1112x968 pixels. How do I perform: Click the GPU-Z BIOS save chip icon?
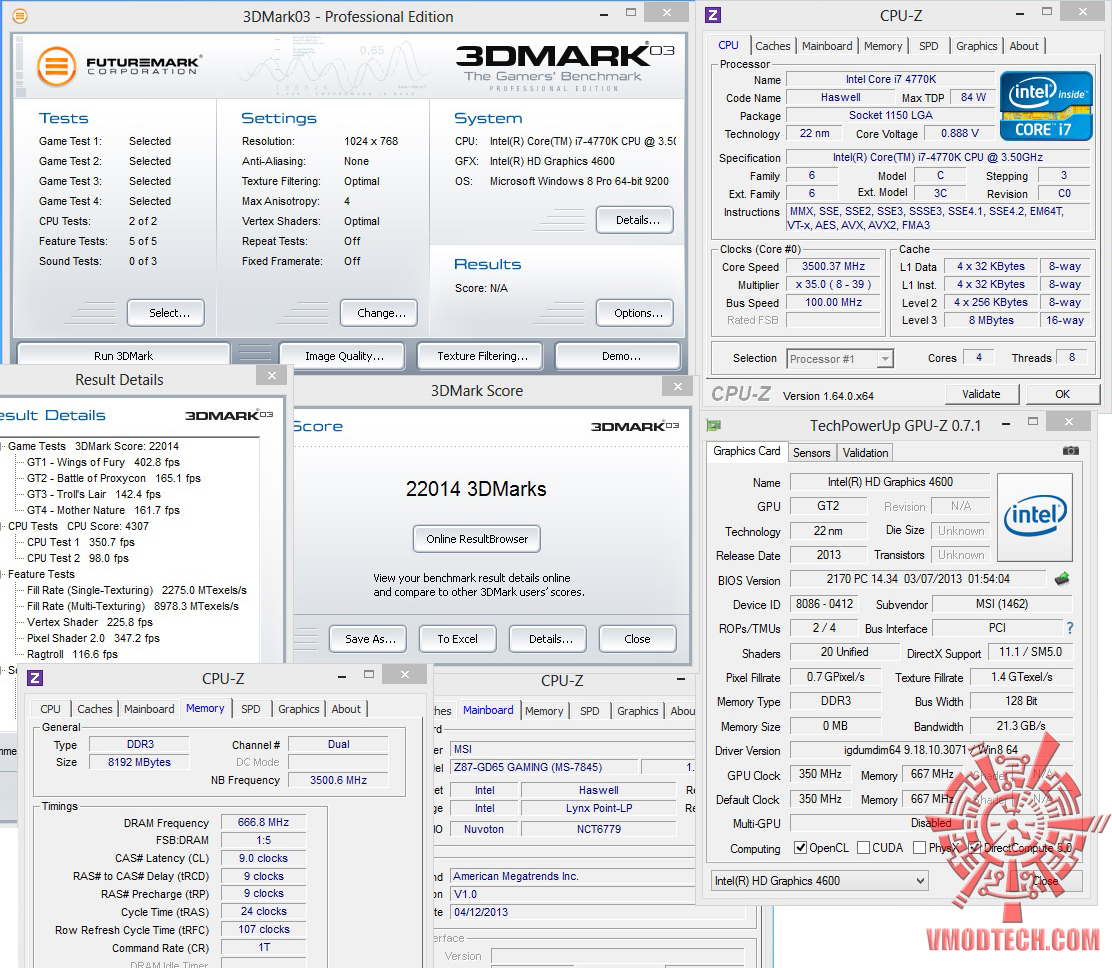[x=1062, y=579]
